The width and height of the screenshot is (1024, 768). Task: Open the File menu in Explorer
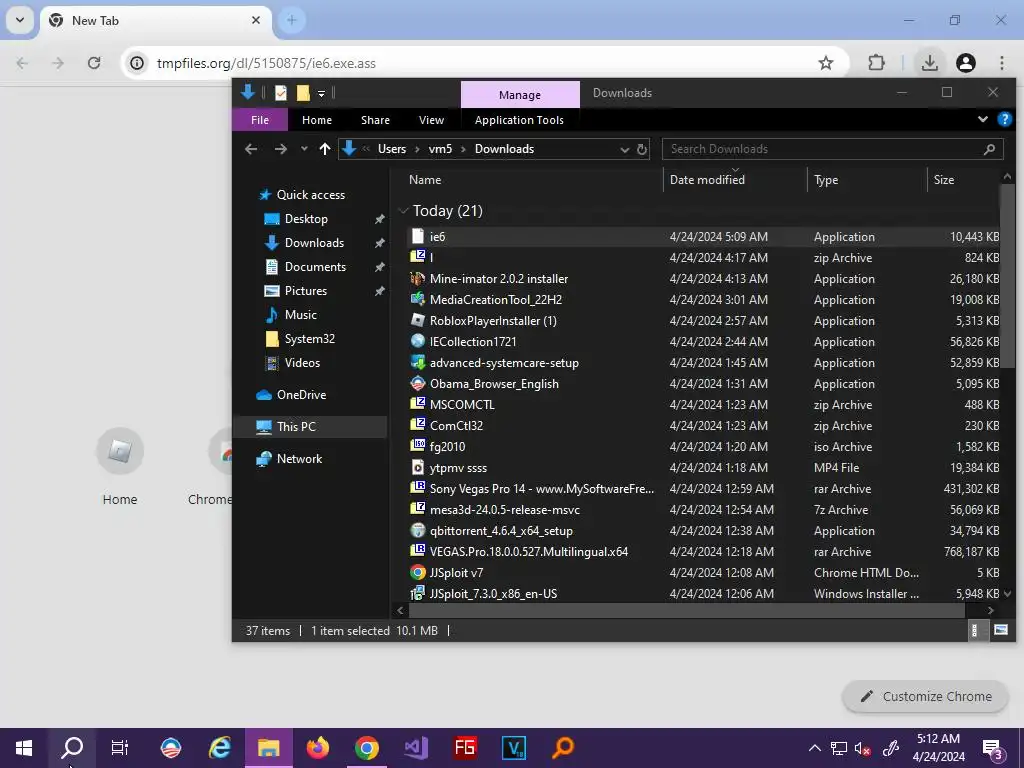259,120
